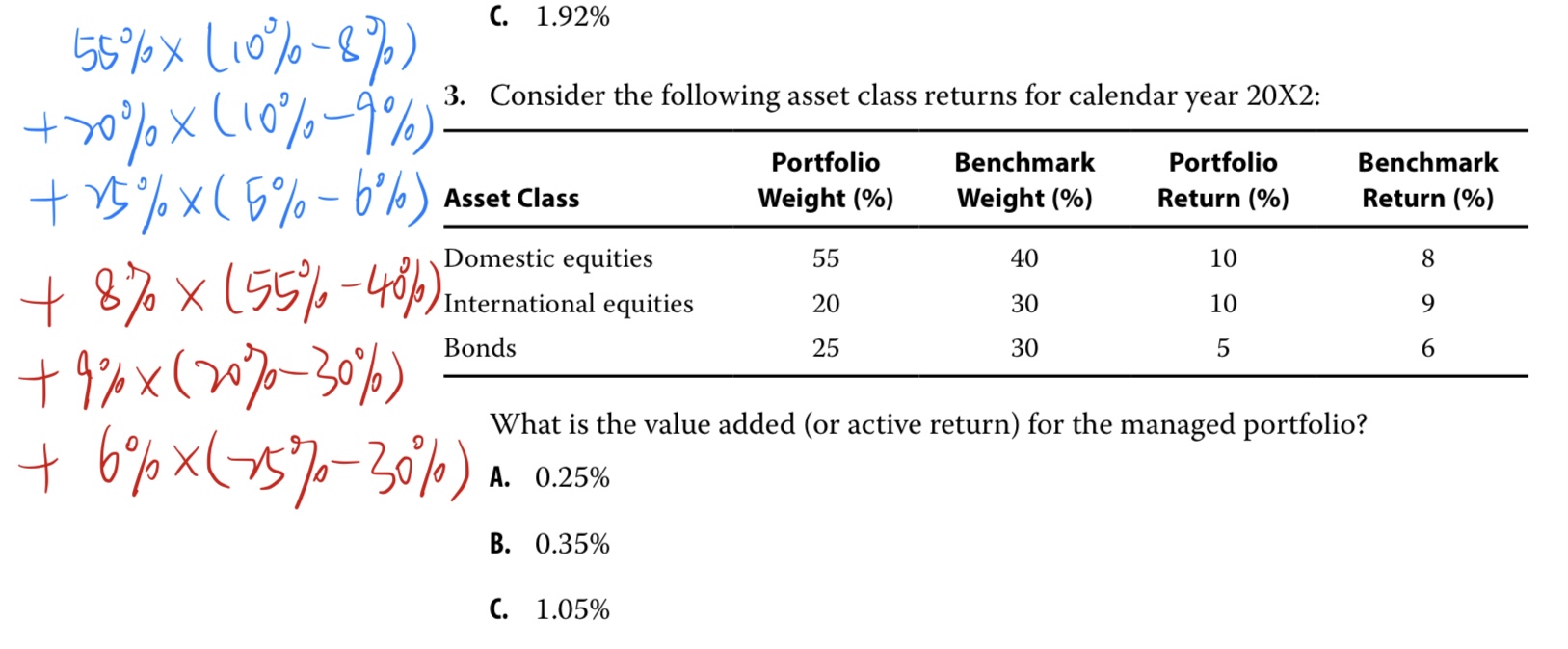The width and height of the screenshot is (1568, 649).
Task: Click the Portfolio Weight (%) column header
Action: 825,180
